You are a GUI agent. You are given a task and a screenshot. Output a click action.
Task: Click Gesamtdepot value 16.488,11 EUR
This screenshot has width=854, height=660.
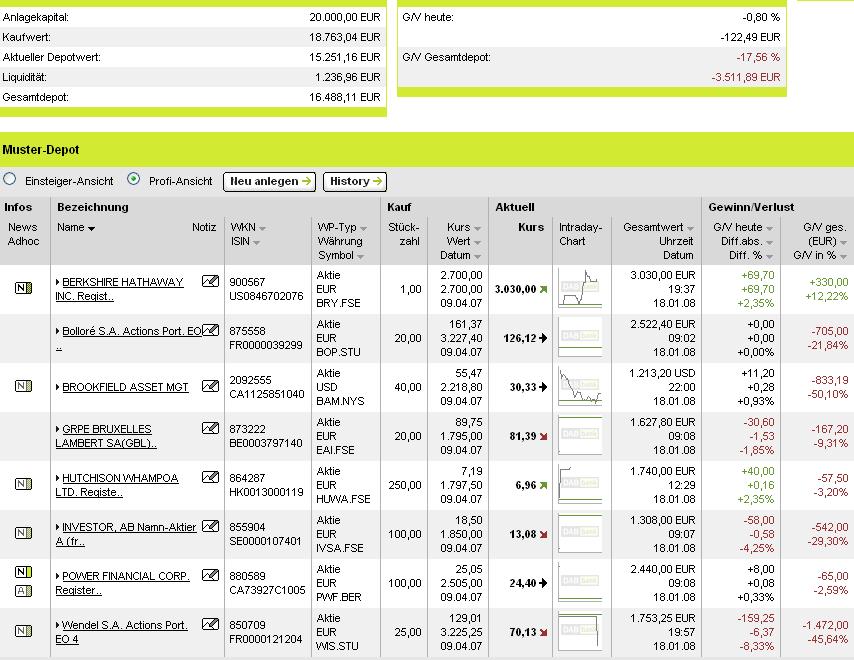pos(345,97)
